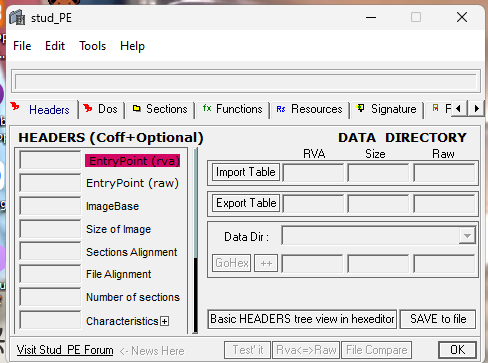This screenshot has height=363, width=488.
Task: Click the EntryPoint (rva) label
Action: [133, 161]
